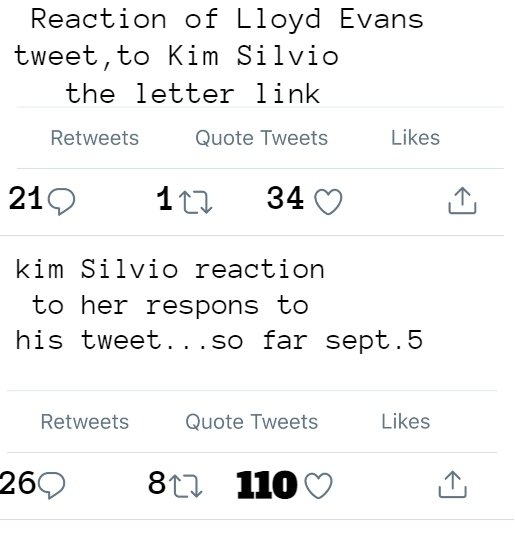Viewport: 515px width, 560px height.
Task: Tap the retweet arrows icon beside count 8
Action: tap(185, 486)
